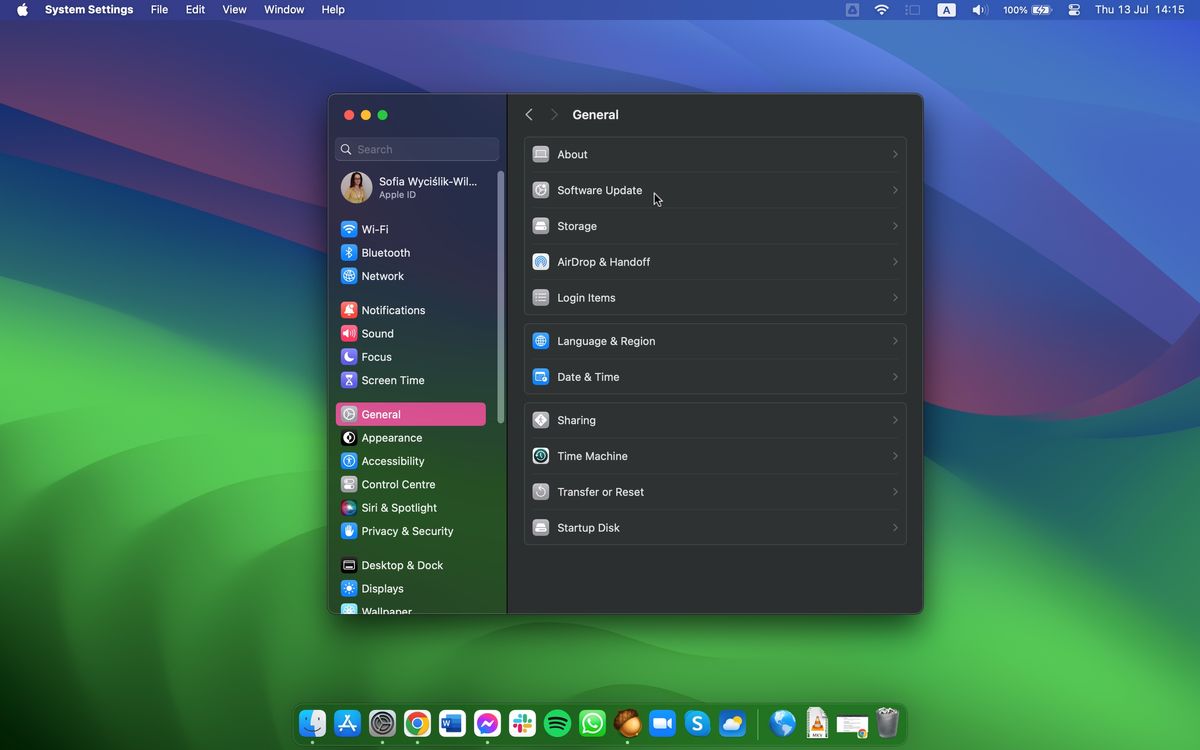This screenshot has height=750, width=1200.
Task: Click the Wi-Fi icon in the menu bar
Action: click(x=881, y=10)
